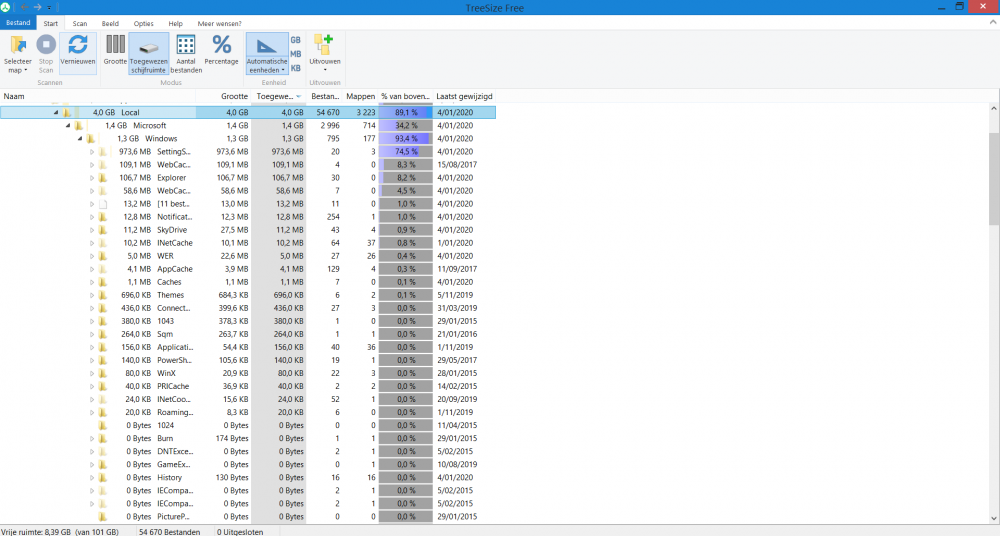Click the SkyDrive folder icon
Viewport: 1000px width, 536px height.
click(x=103, y=229)
